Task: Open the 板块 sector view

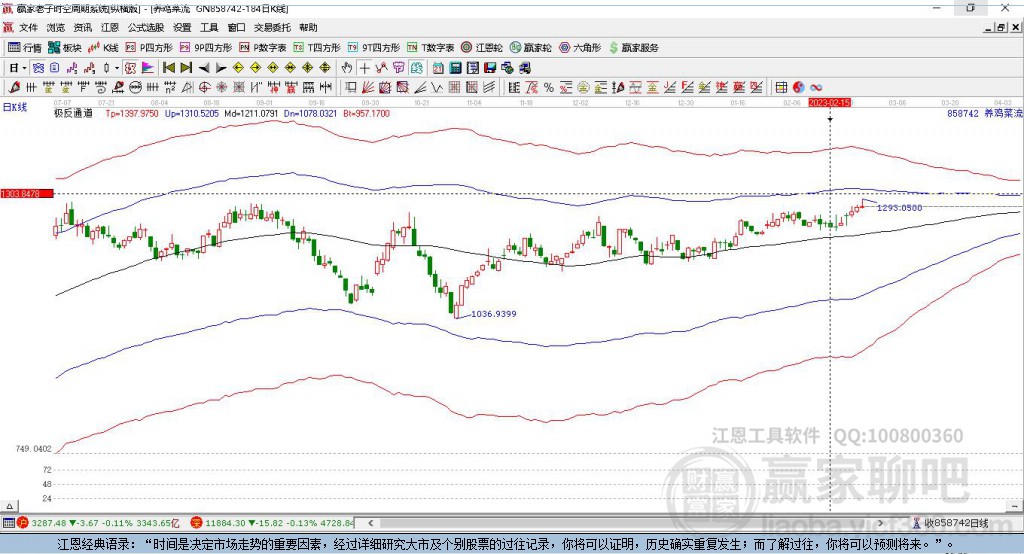Action: pyautogui.click(x=65, y=47)
